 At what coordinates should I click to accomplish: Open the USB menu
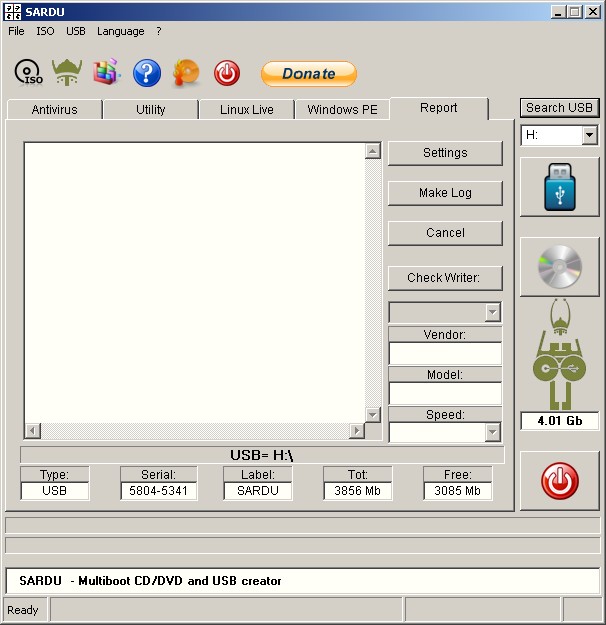click(x=76, y=31)
